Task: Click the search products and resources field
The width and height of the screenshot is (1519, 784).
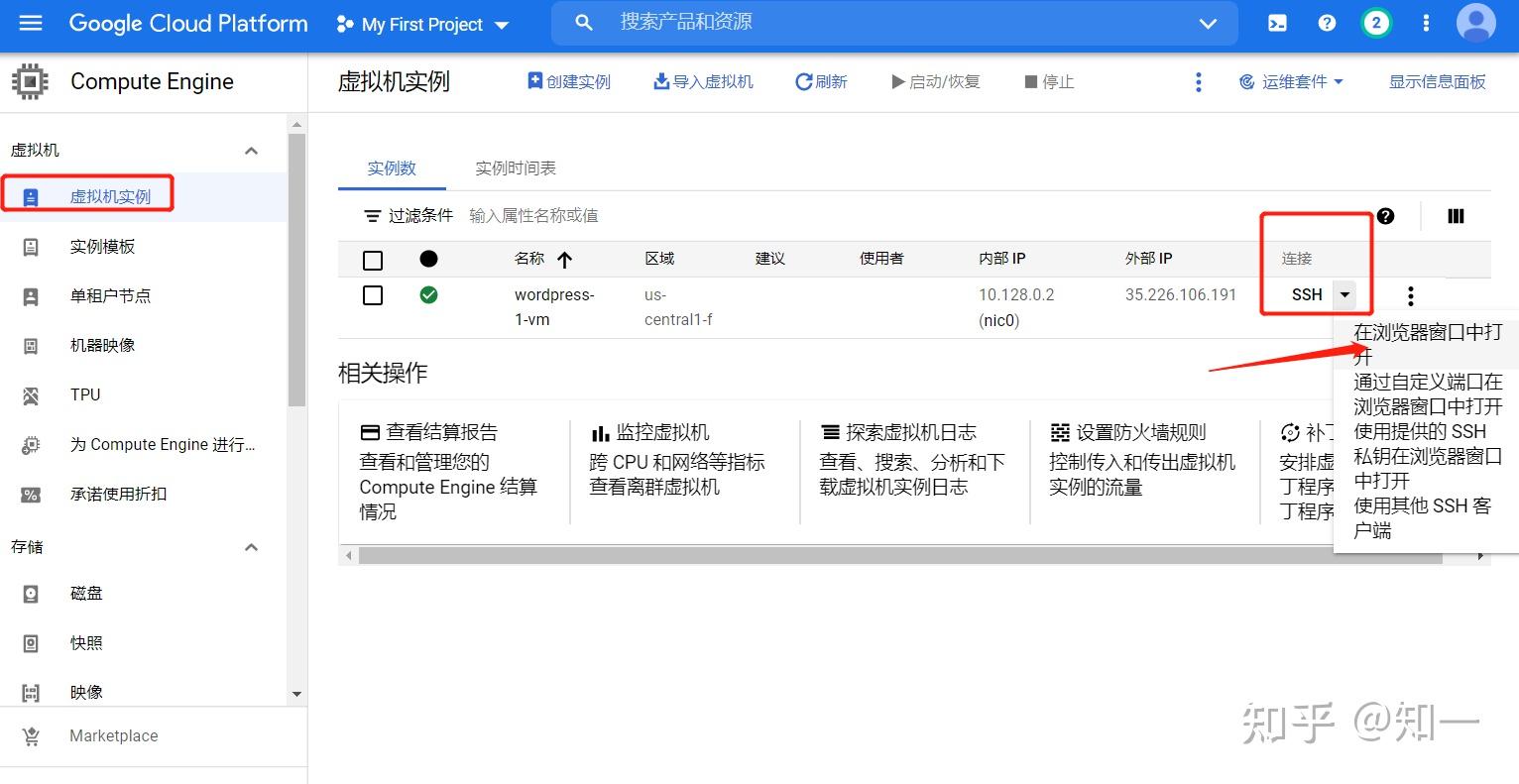Action: 894,22
